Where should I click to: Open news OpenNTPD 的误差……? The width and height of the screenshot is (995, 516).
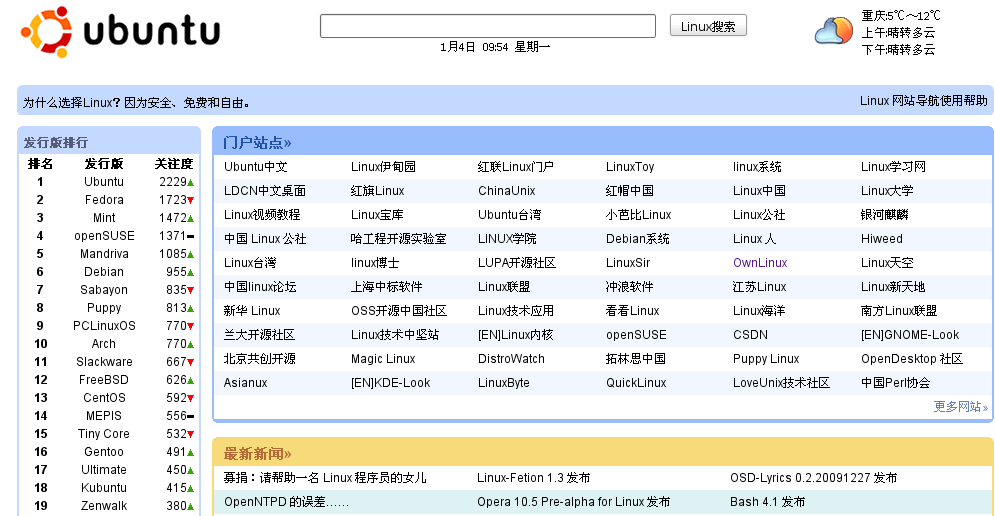click(287, 501)
